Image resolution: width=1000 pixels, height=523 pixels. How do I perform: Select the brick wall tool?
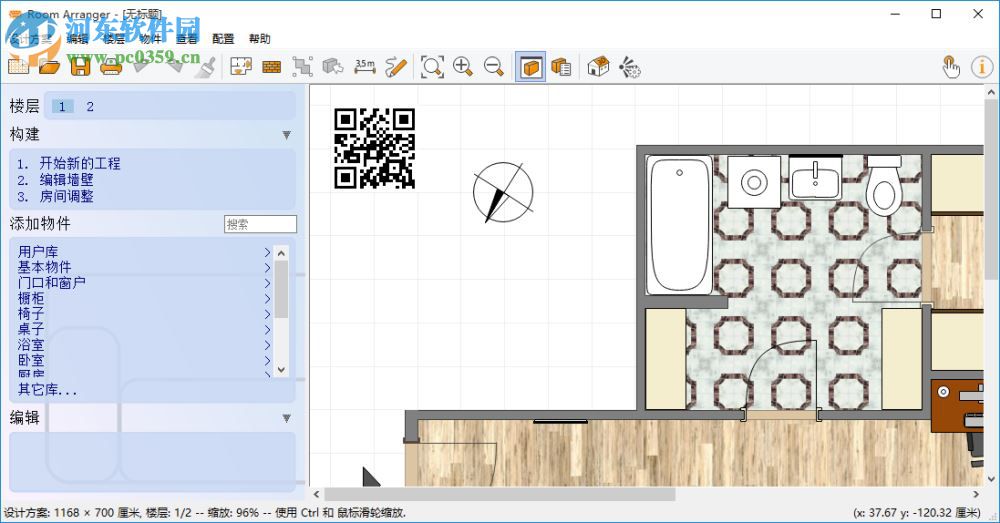coord(271,67)
